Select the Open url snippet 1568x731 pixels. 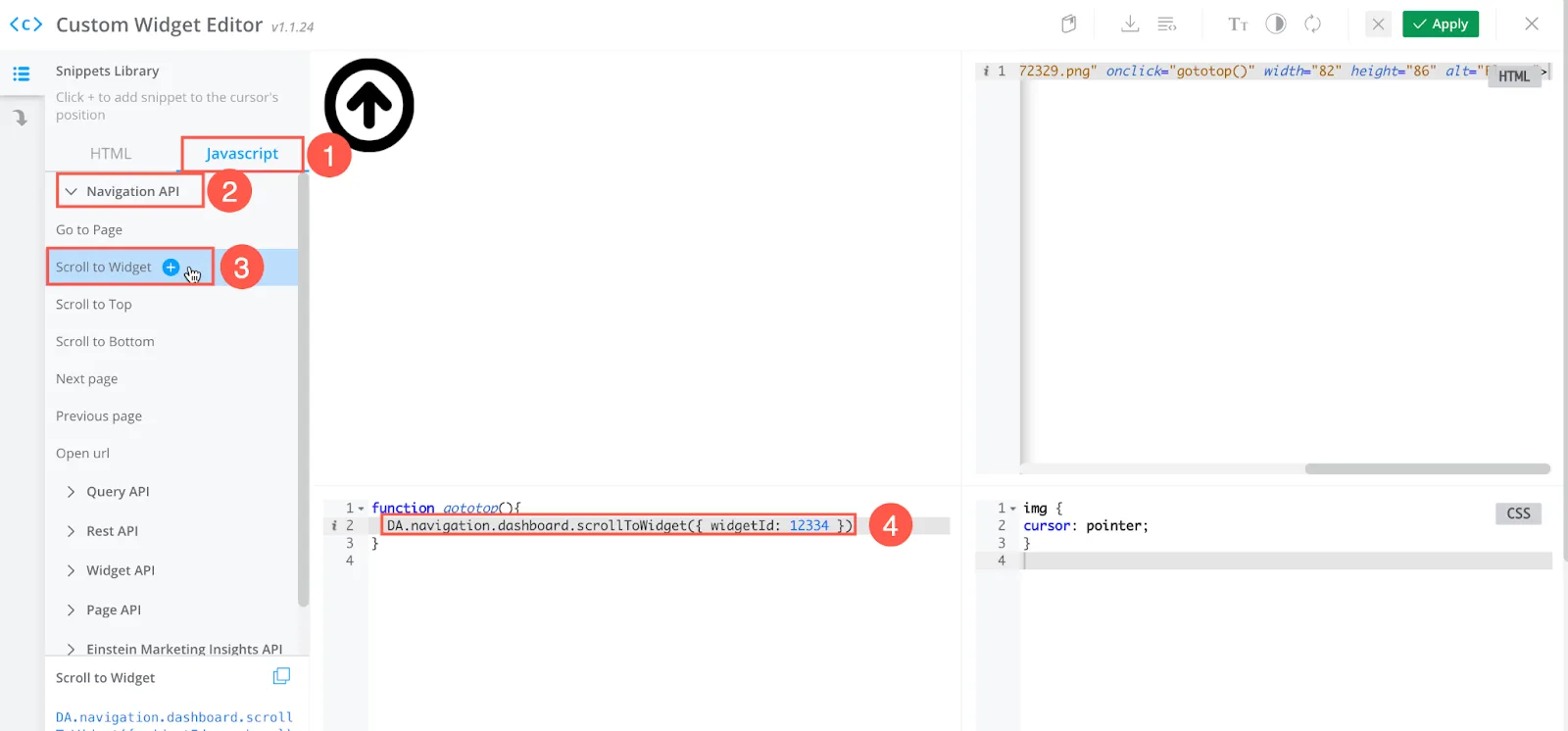pos(83,453)
